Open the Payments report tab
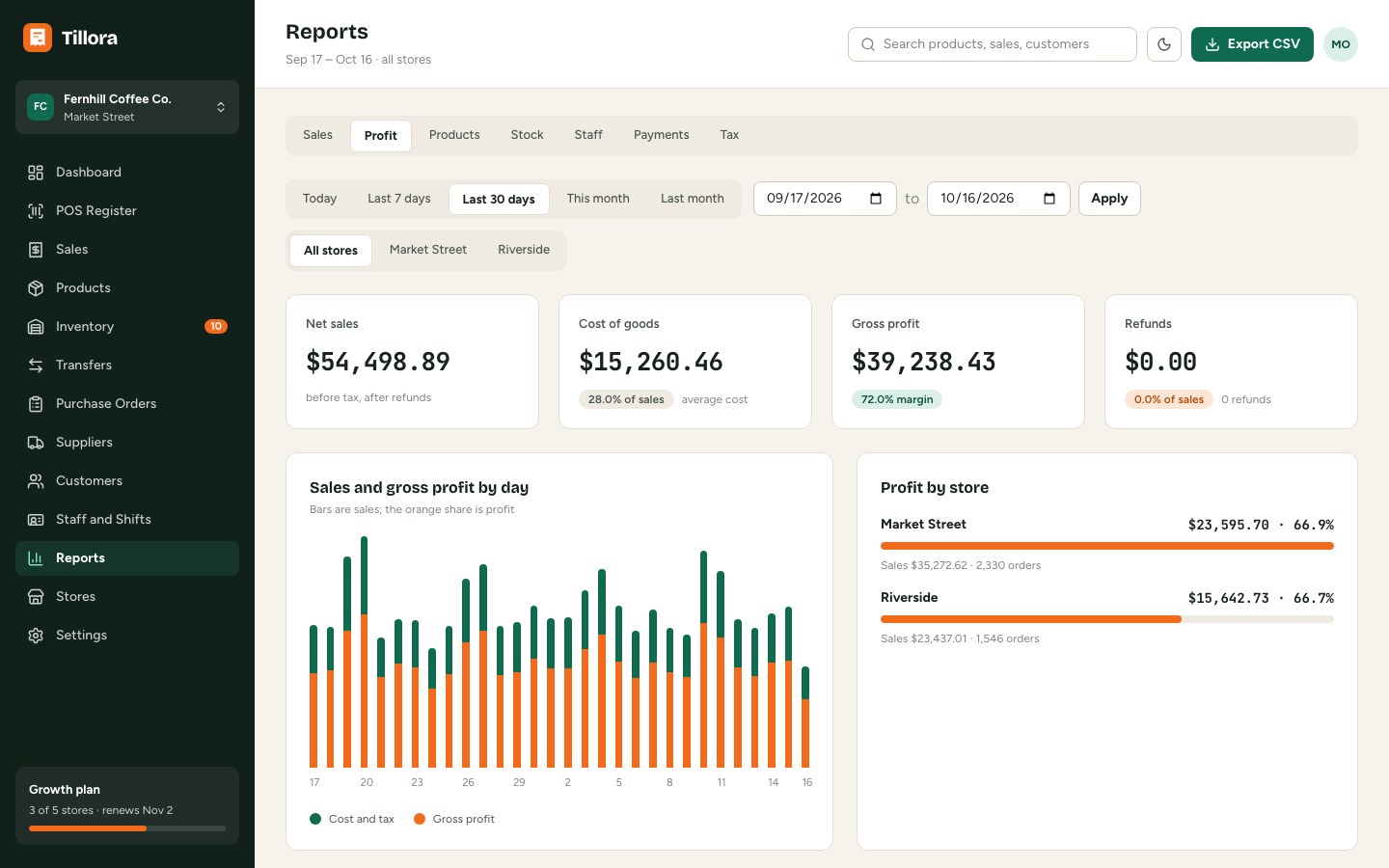The image size is (1389, 868). coord(661,135)
